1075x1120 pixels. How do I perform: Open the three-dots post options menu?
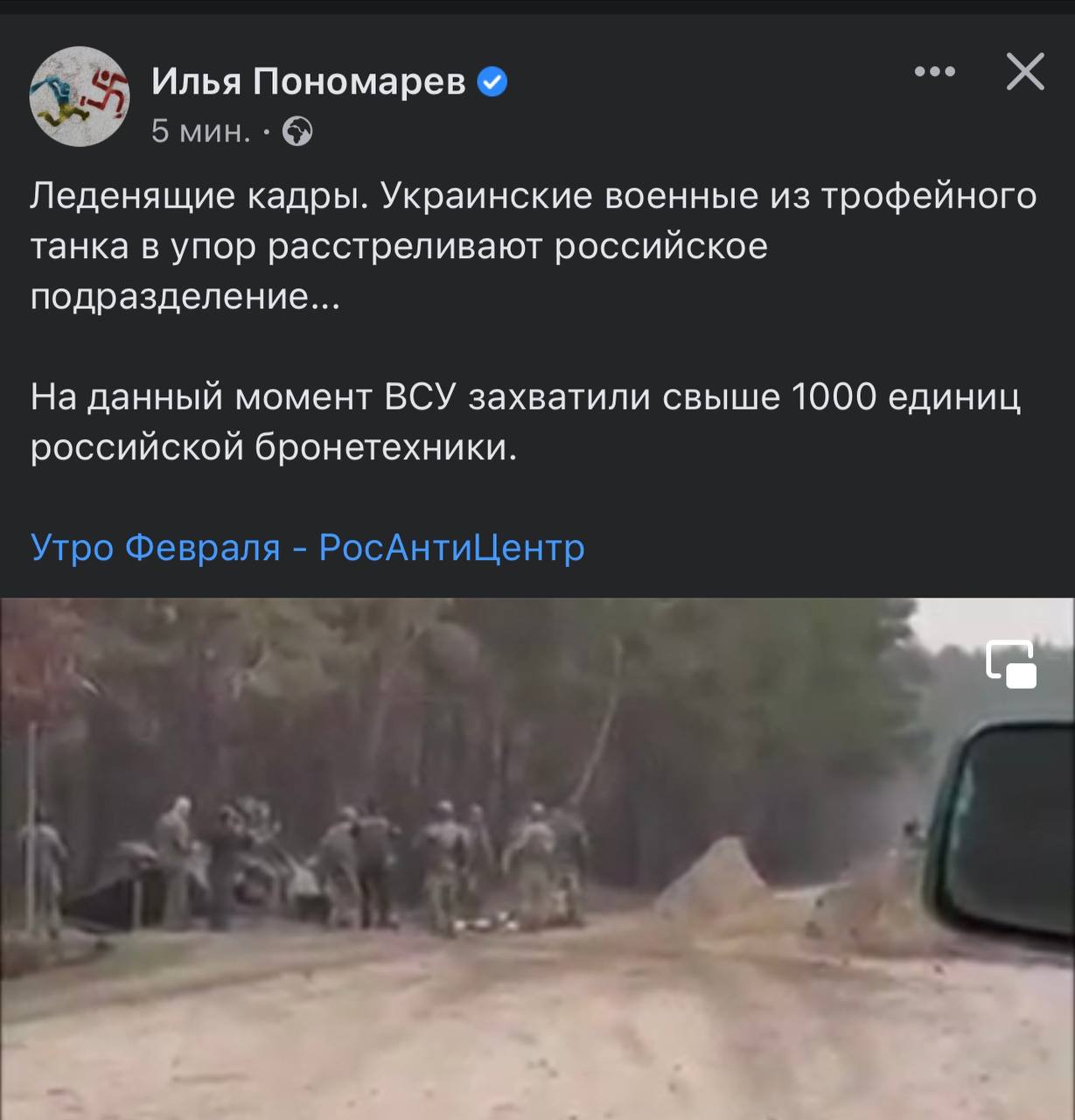pyautogui.click(x=934, y=72)
